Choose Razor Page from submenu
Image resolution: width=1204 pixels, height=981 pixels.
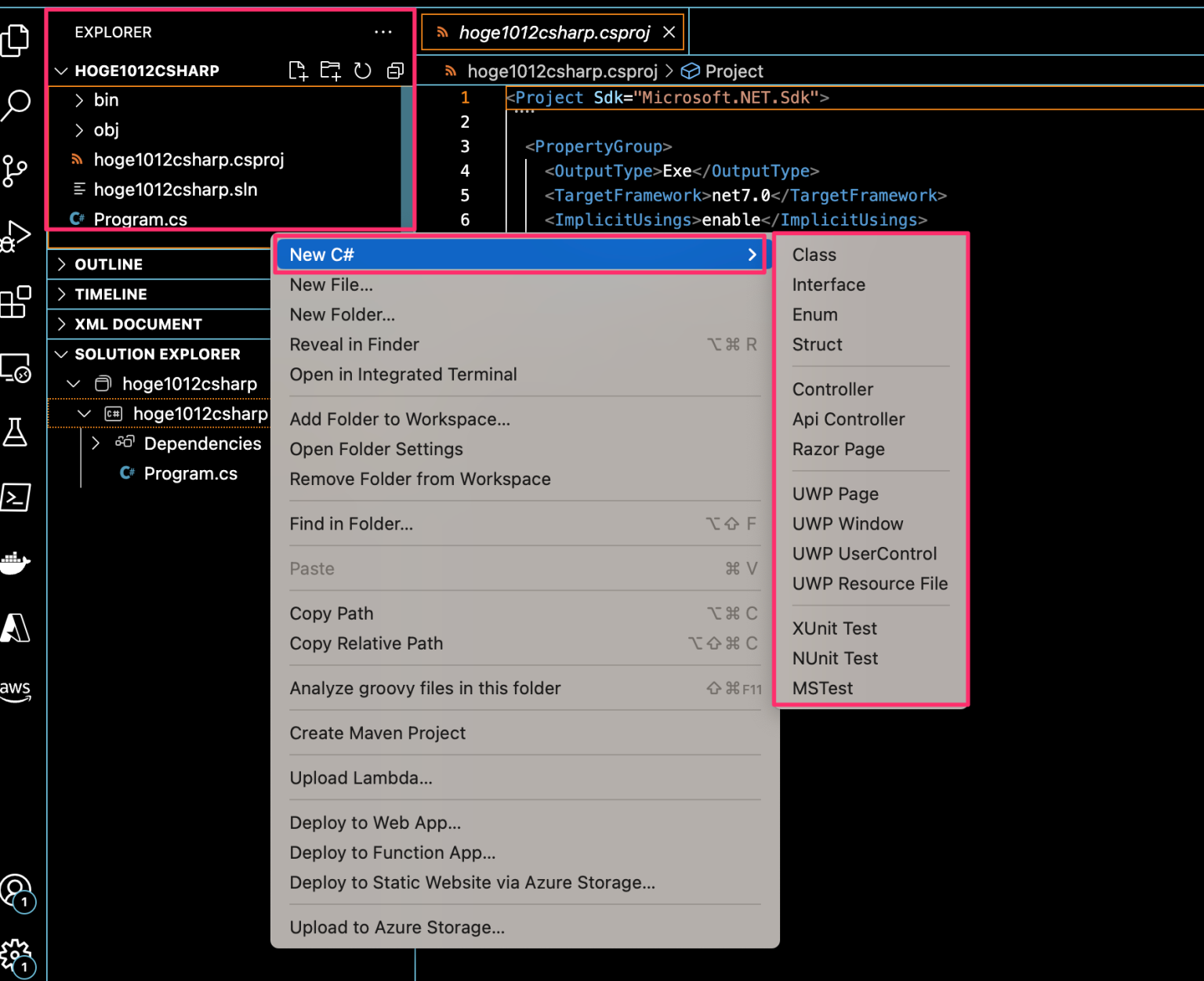(871, 449)
